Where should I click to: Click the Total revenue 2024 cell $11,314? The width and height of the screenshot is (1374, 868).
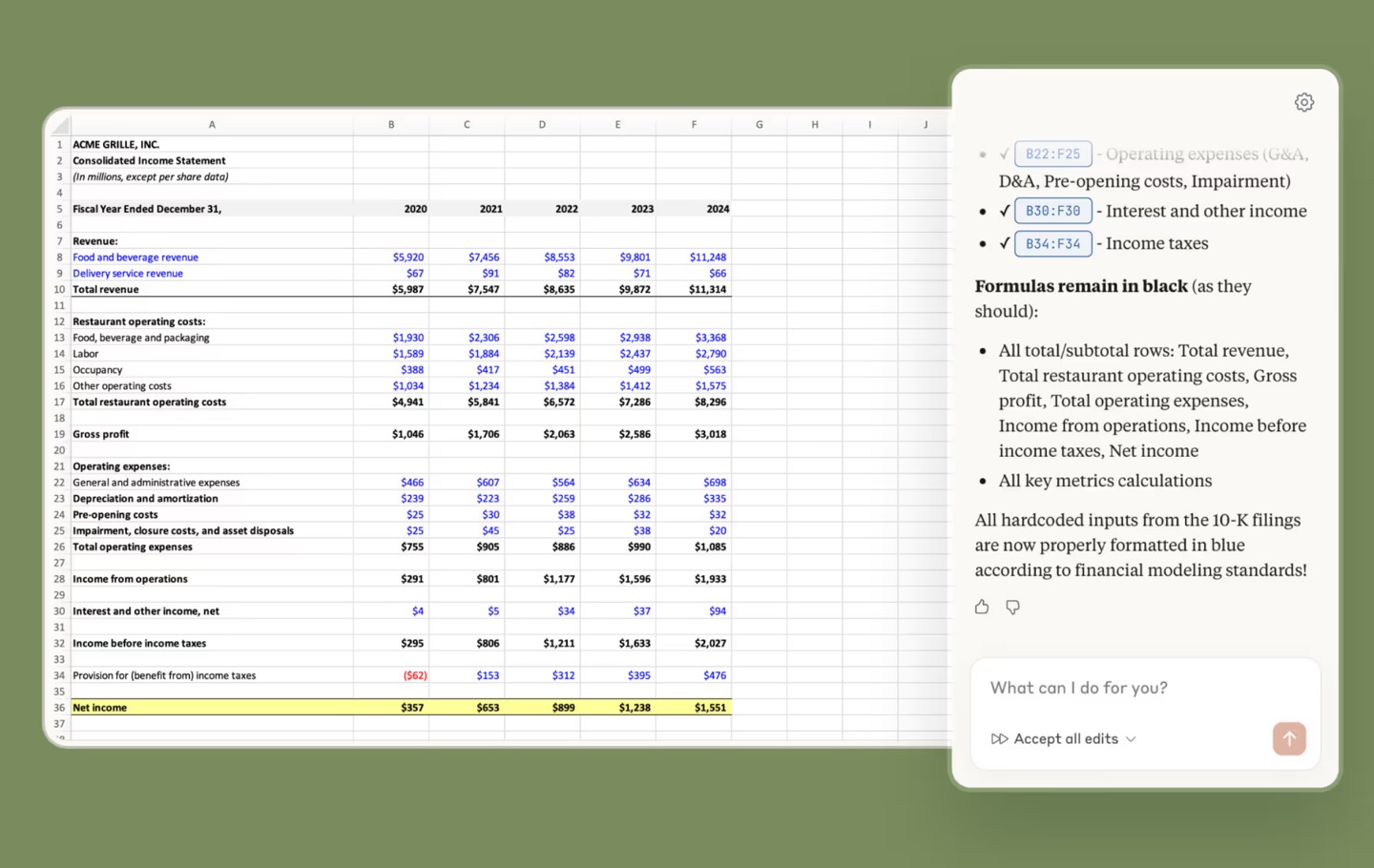(x=706, y=289)
